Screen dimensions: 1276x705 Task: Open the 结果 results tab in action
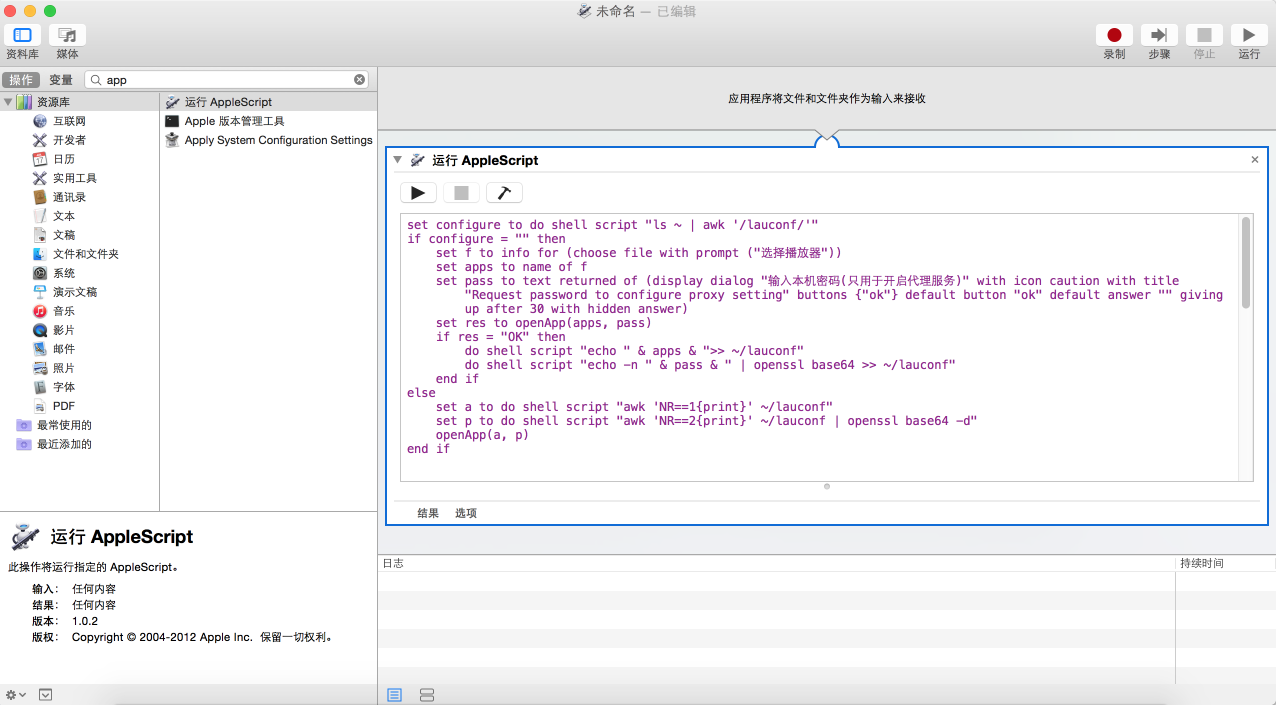coord(428,513)
